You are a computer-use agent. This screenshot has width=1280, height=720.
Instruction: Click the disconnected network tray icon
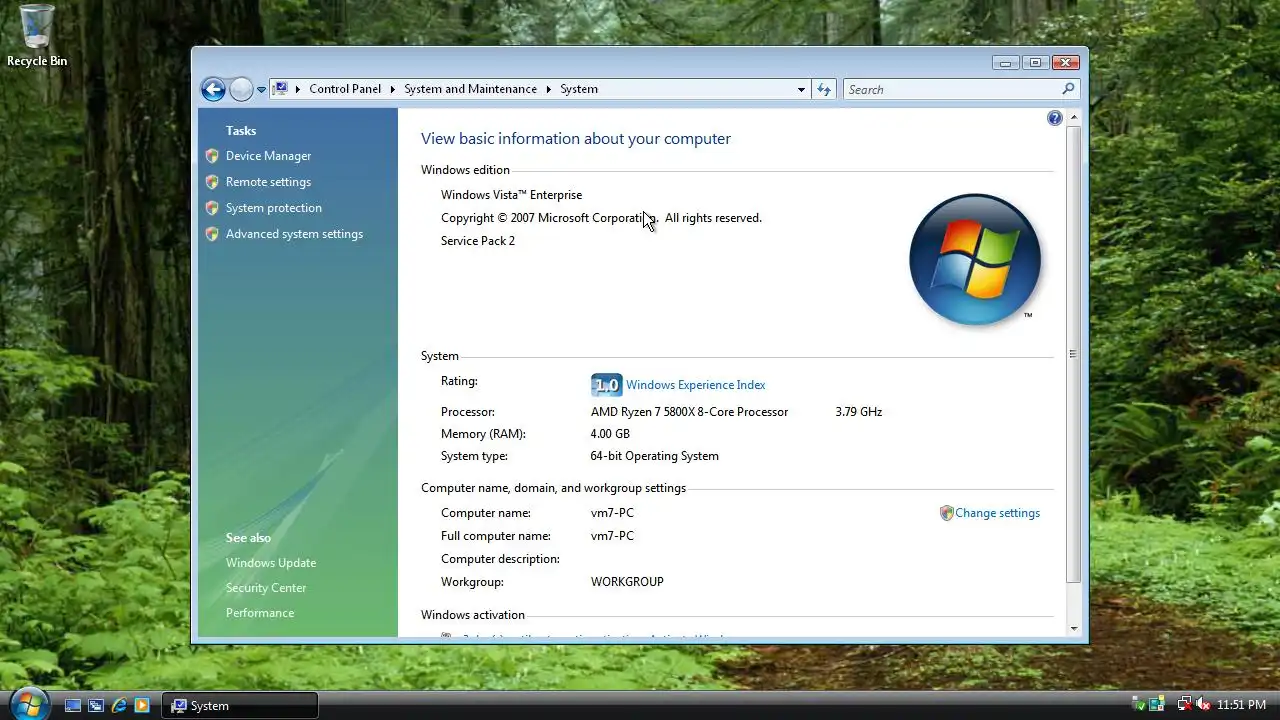click(1184, 705)
